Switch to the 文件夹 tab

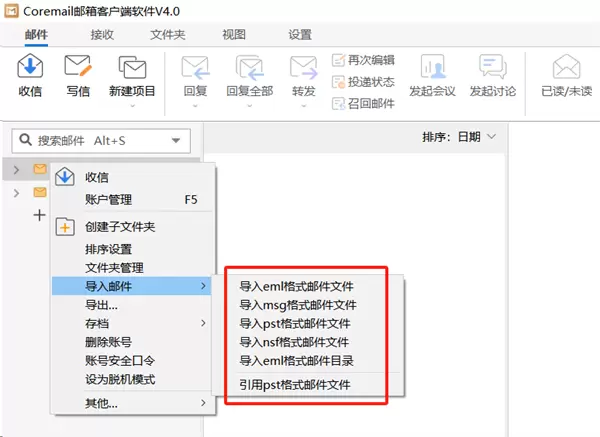click(167, 34)
